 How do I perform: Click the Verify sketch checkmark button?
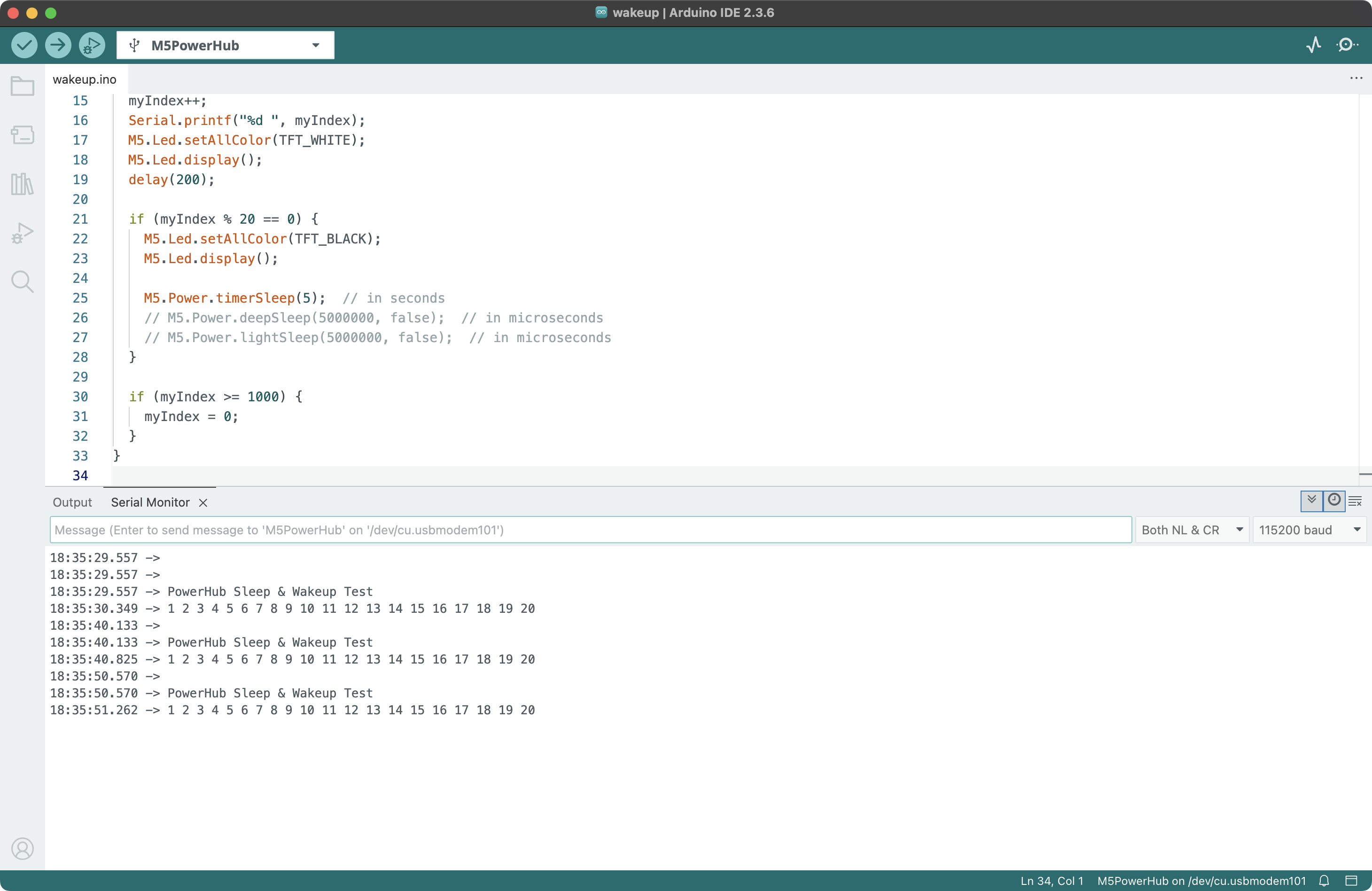click(24, 45)
